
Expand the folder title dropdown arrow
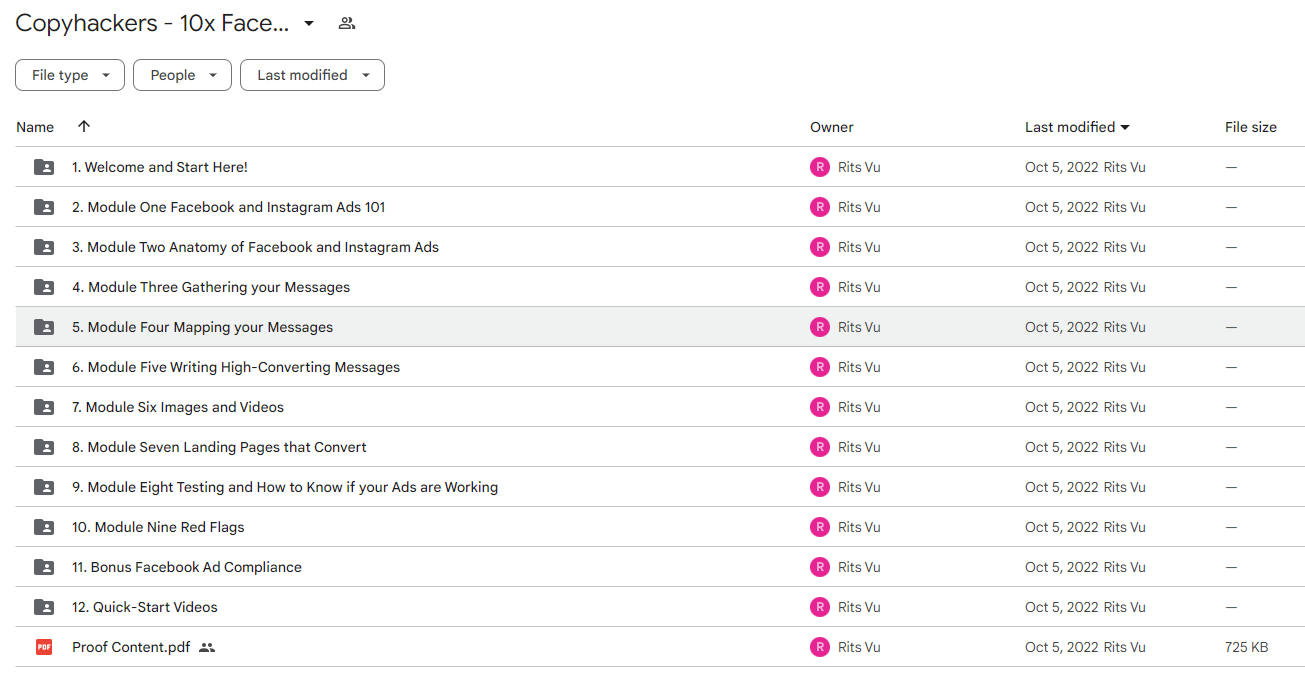[309, 24]
